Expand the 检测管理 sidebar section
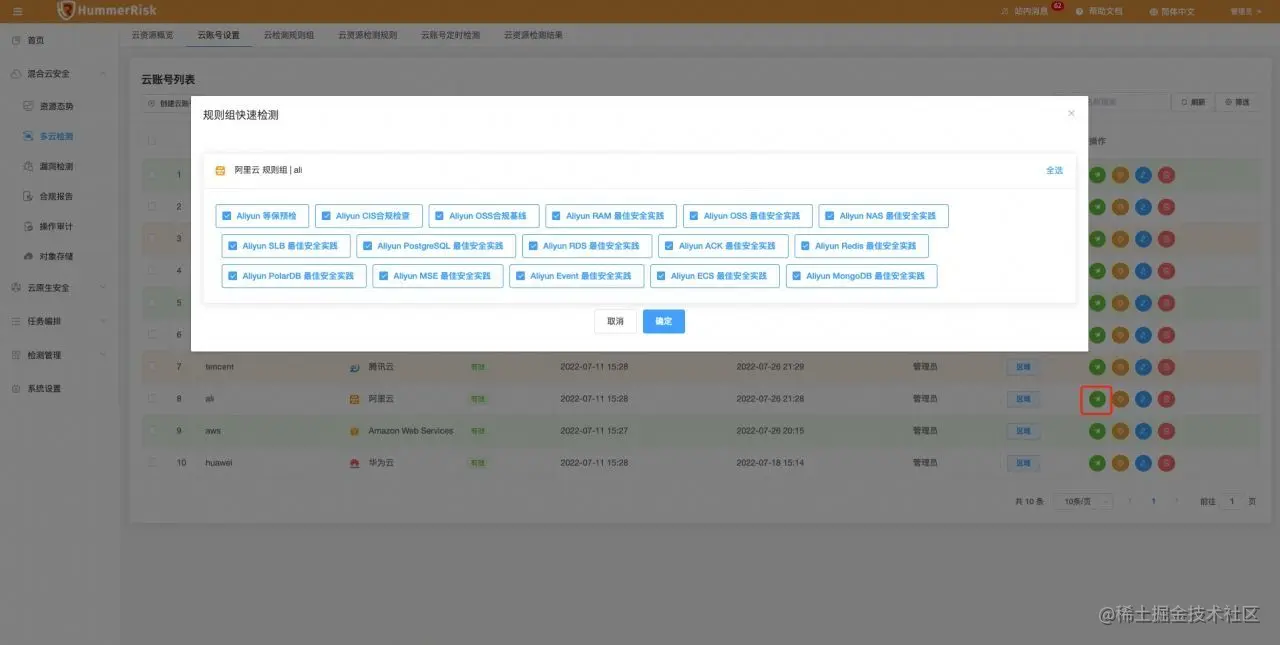Image resolution: width=1280 pixels, height=645 pixels. coord(104,355)
